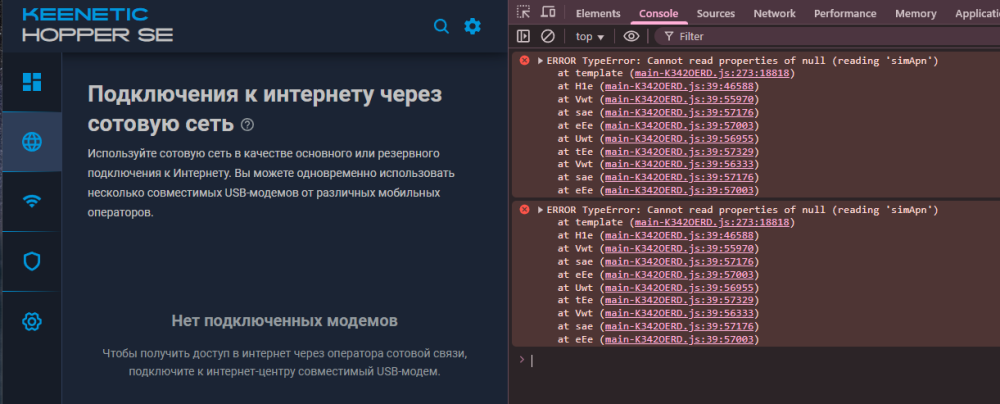
Task: Open second error's H1e 39:46588 source link
Action: coord(679,236)
